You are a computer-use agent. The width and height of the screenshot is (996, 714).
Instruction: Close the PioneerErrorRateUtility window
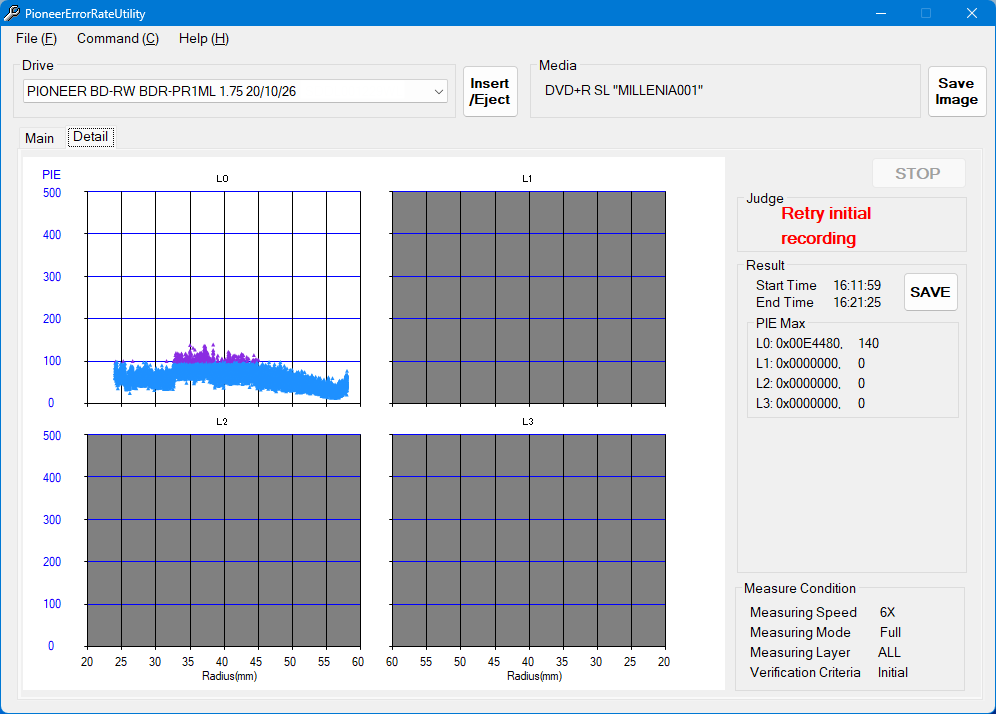(x=971, y=13)
